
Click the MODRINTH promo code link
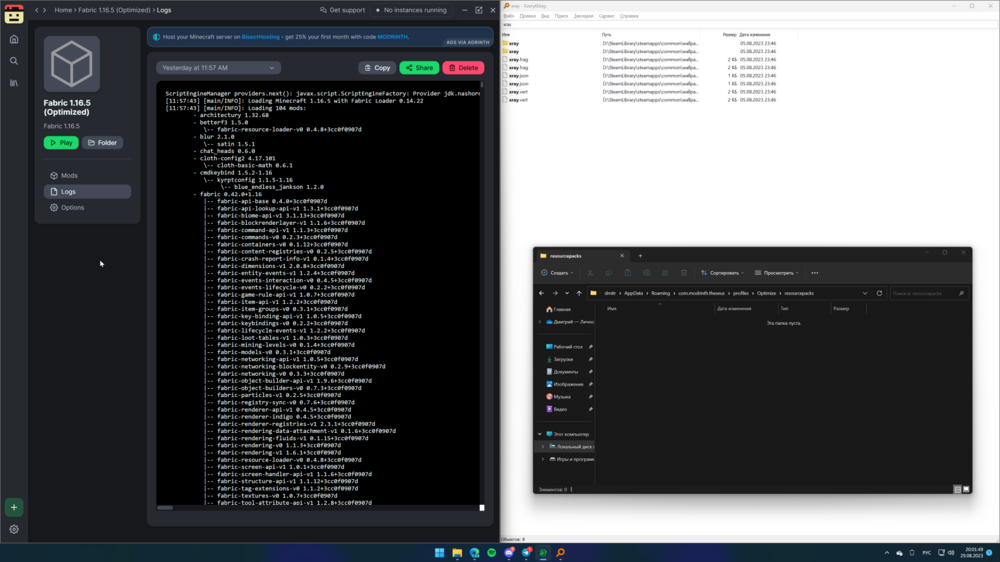(x=392, y=37)
